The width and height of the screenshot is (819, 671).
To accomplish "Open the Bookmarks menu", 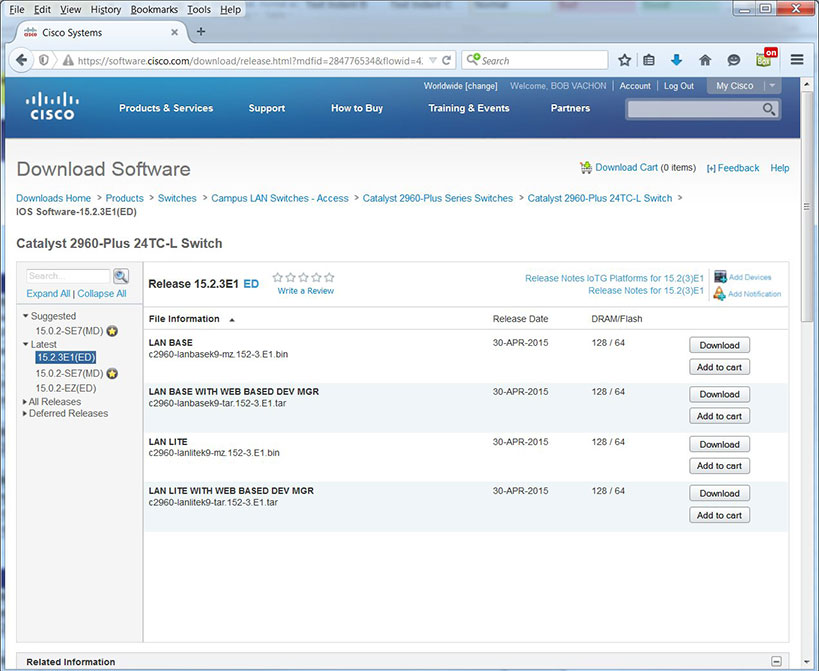I will 154,10.
